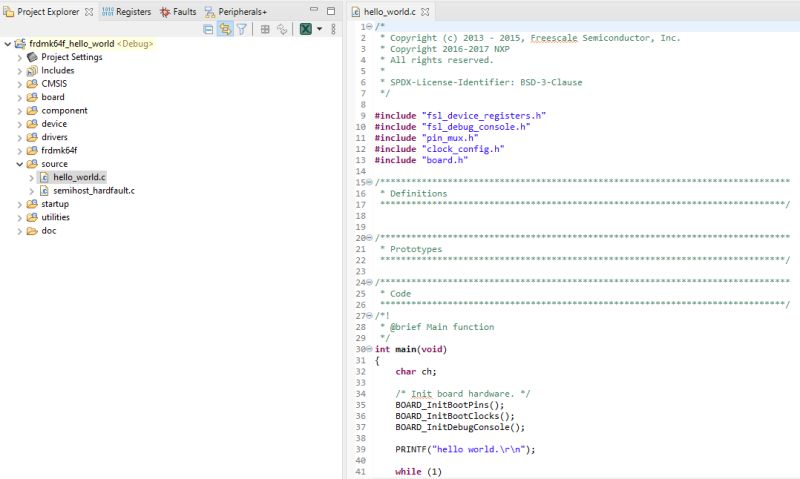Select the doc folder
This screenshot has height=479, width=800.
[x=49, y=231]
